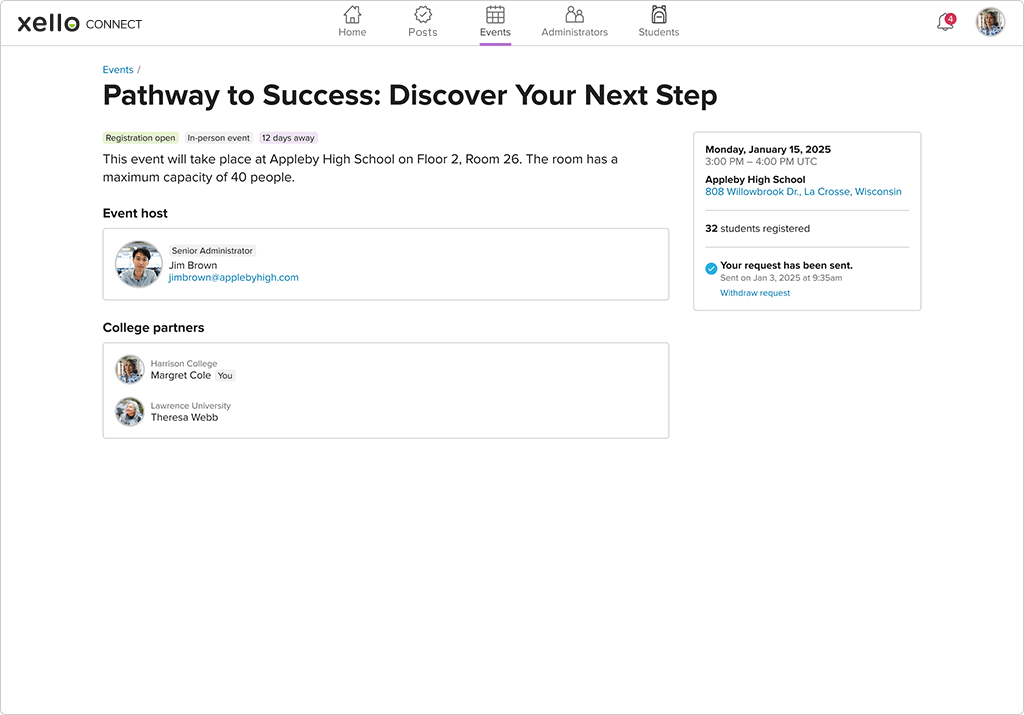Open the 808 Willowbrook Dr. address link

tap(803, 192)
